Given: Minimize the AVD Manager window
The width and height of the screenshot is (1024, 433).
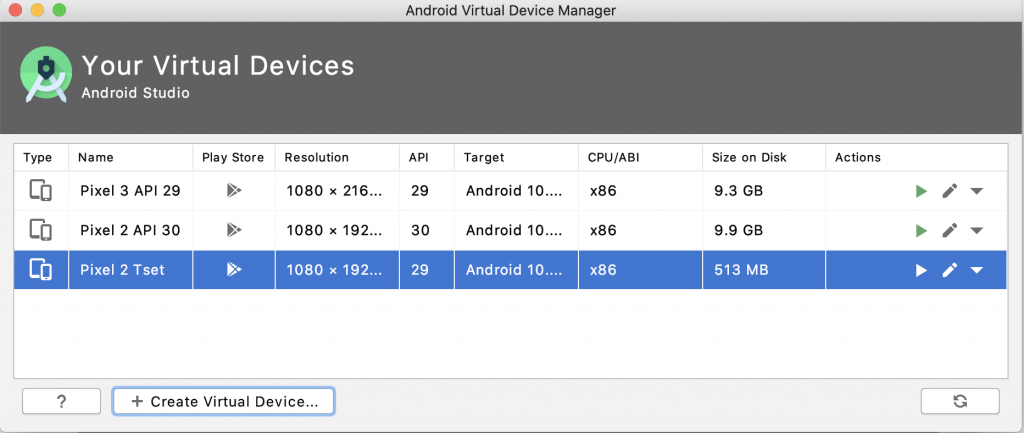Looking at the screenshot, I should click(37, 10).
